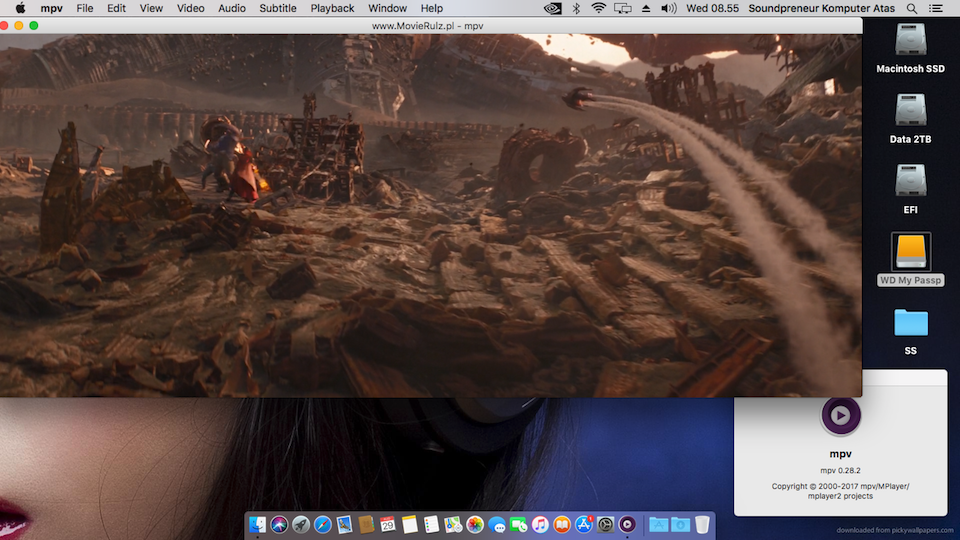960x540 pixels.
Task: Open App Store from the Dock
Action: tap(583, 525)
